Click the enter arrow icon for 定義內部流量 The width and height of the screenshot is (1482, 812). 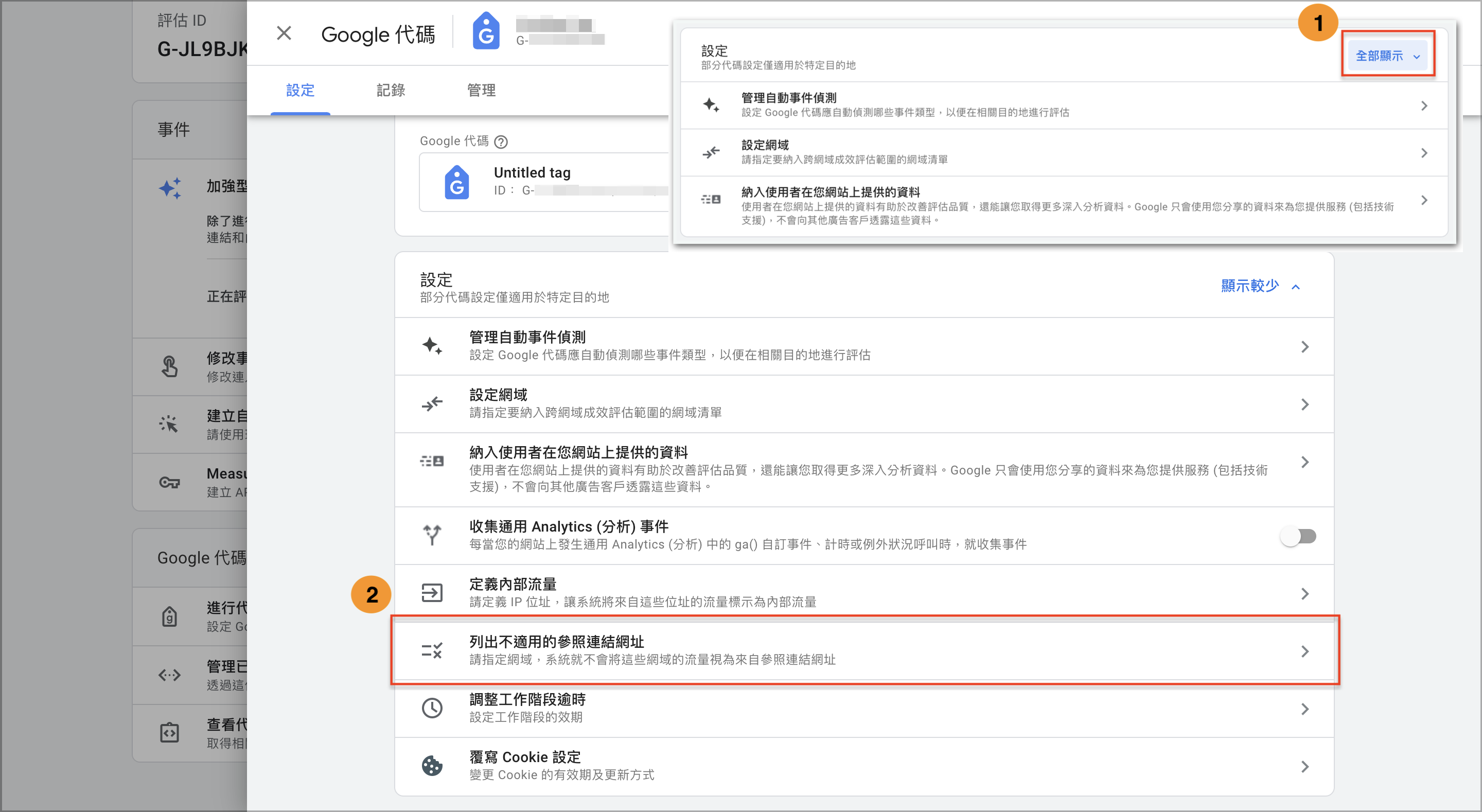(x=432, y=593)
